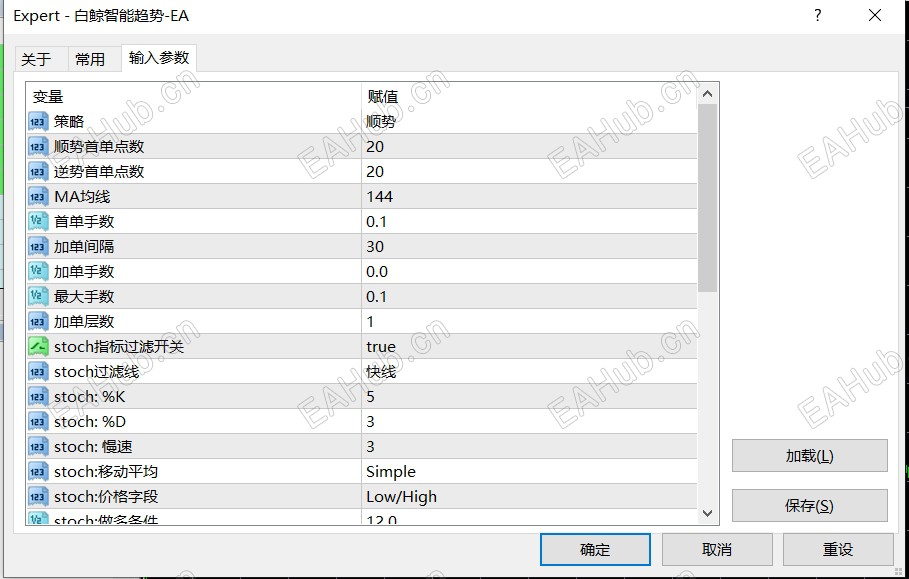Click the MA均线 value 144
The height and width of the screenshot is (579, 909).
380,196
